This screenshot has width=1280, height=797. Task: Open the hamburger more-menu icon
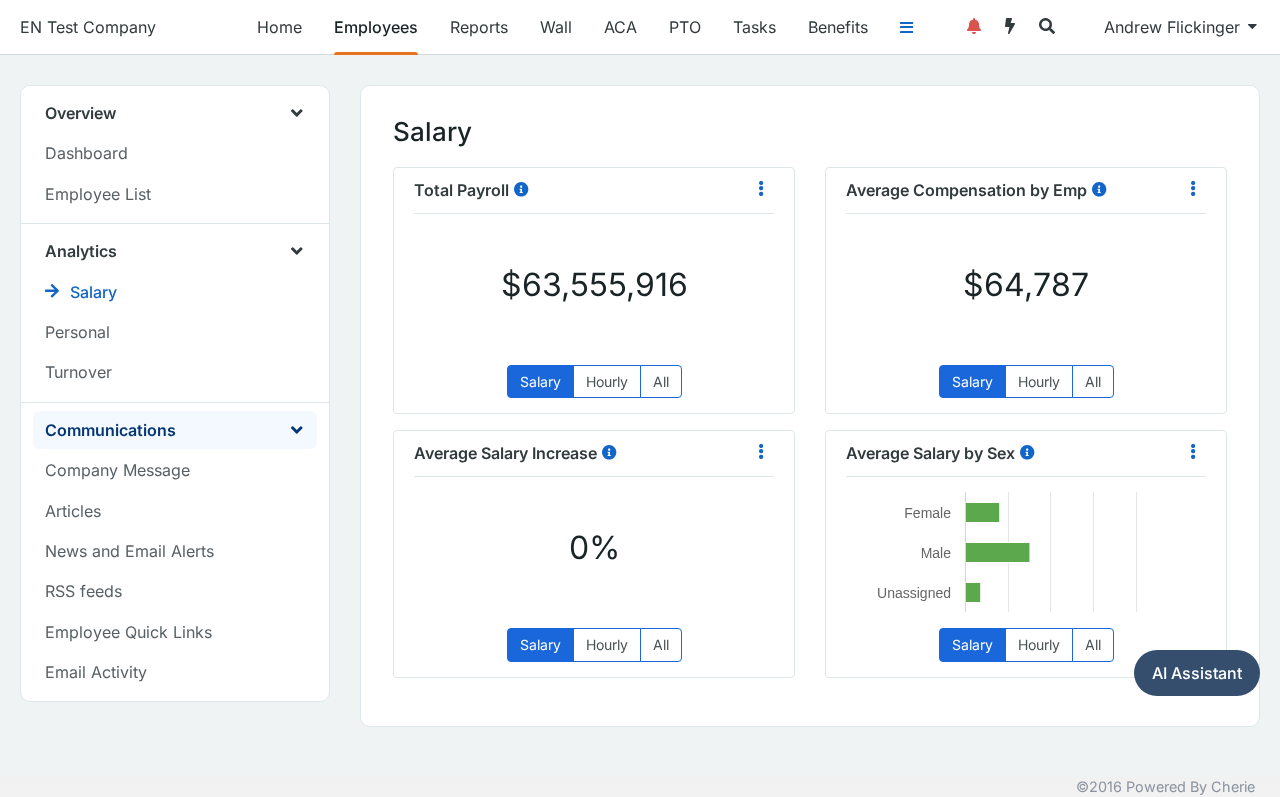(x=906, y=27)
